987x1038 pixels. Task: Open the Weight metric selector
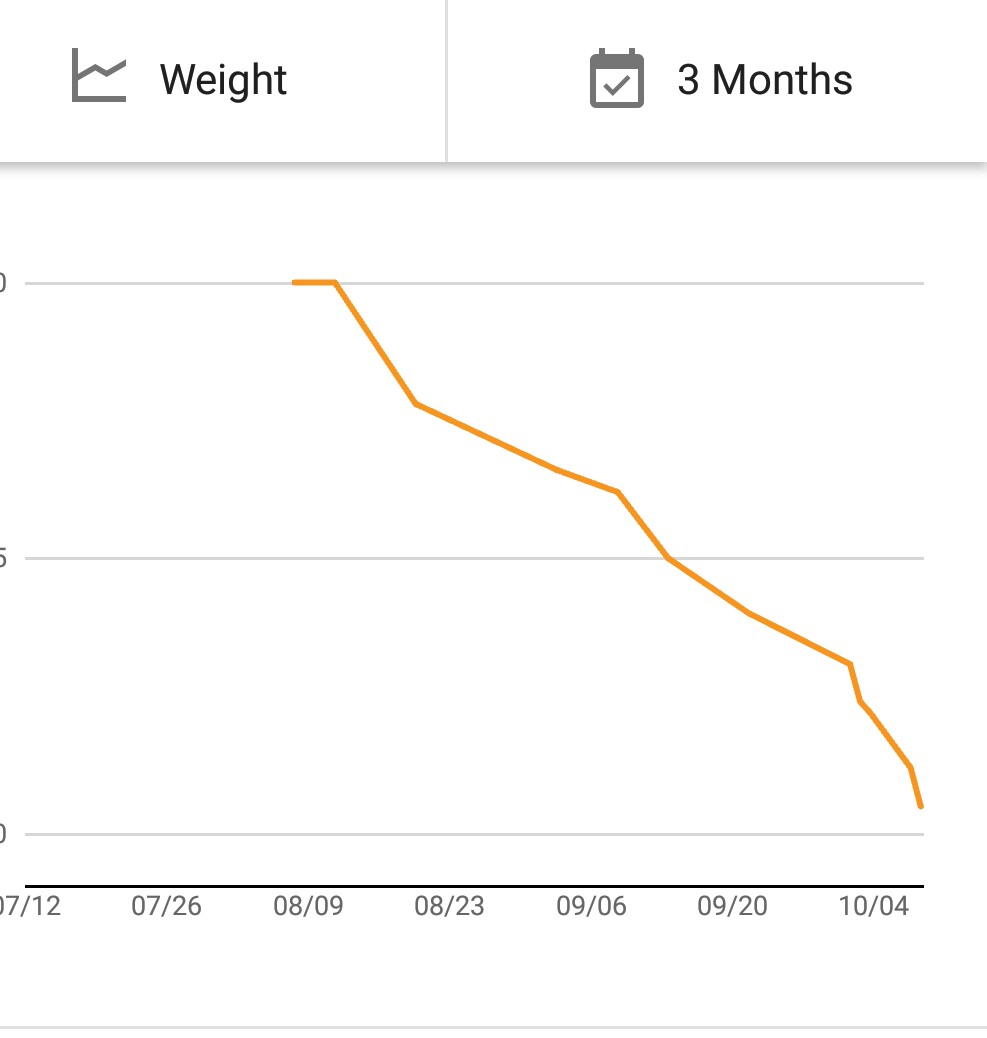coord(222,80)
